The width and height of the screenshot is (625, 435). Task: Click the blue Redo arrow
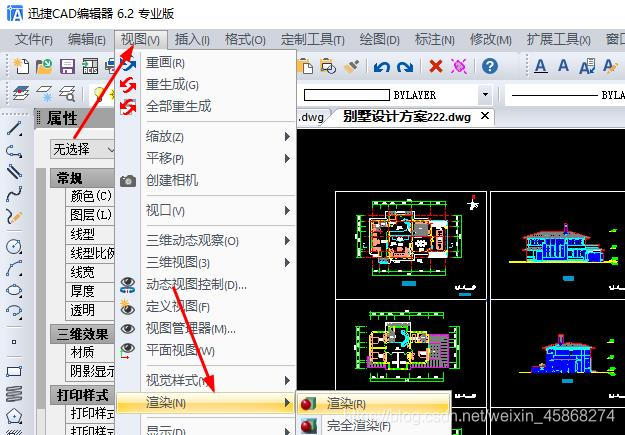click(405, 67)
